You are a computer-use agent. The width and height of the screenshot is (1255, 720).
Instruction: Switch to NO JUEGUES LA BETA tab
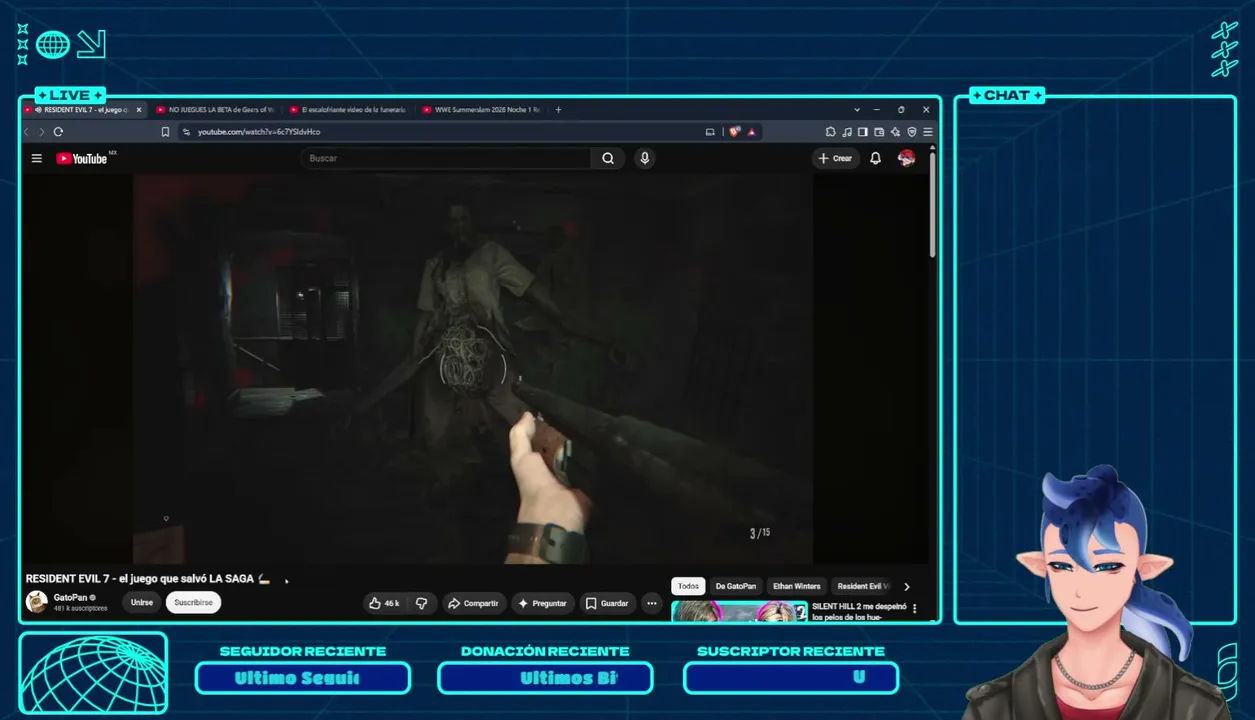point(214,110)
